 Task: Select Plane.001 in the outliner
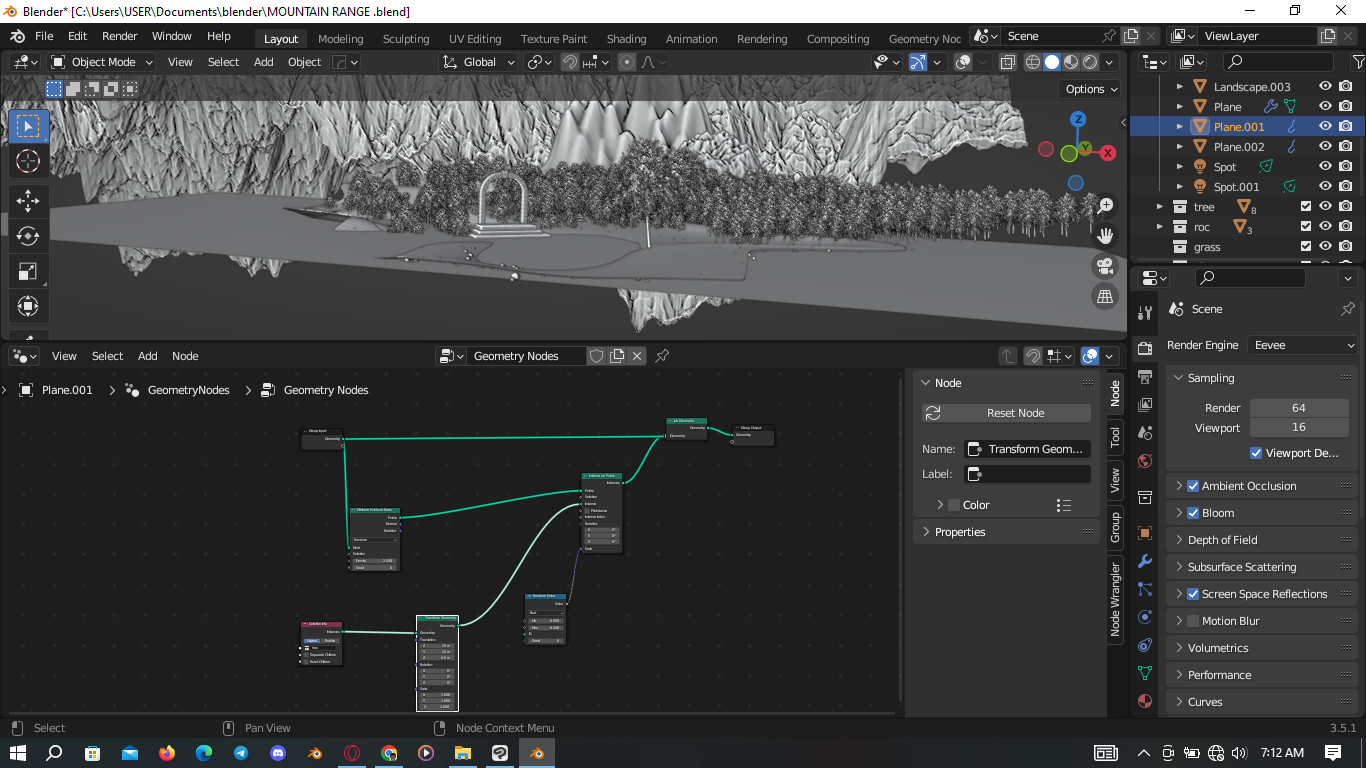[x=1239, y=127]
